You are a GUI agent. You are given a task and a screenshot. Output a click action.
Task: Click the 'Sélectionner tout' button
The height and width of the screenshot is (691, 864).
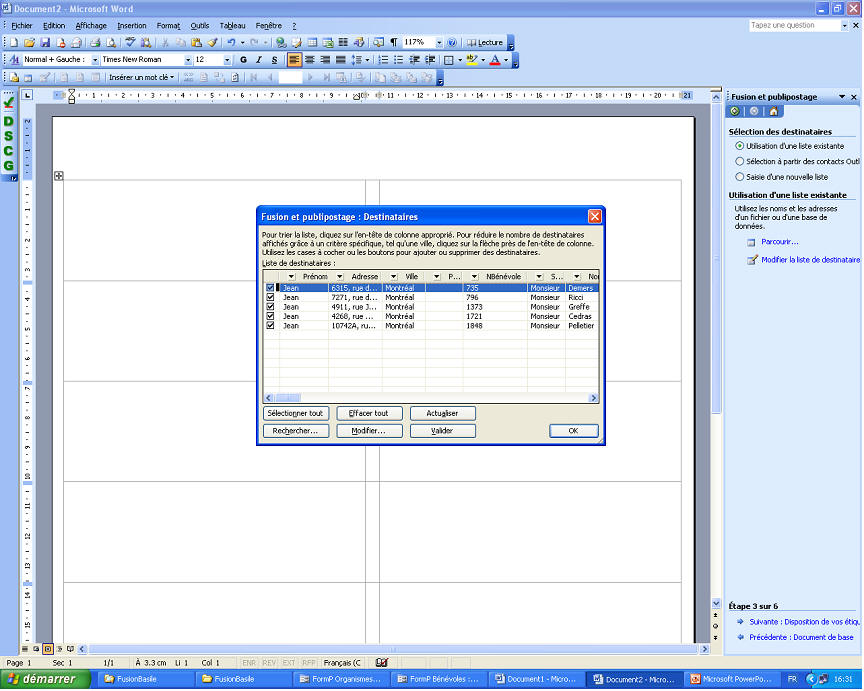295,413
